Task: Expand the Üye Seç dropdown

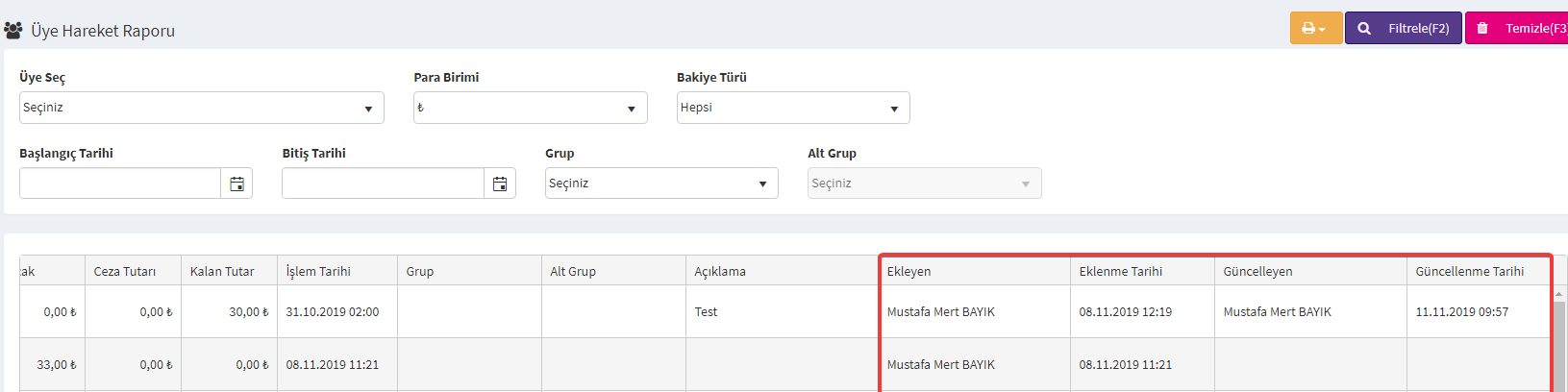Action: coord(202,108)
